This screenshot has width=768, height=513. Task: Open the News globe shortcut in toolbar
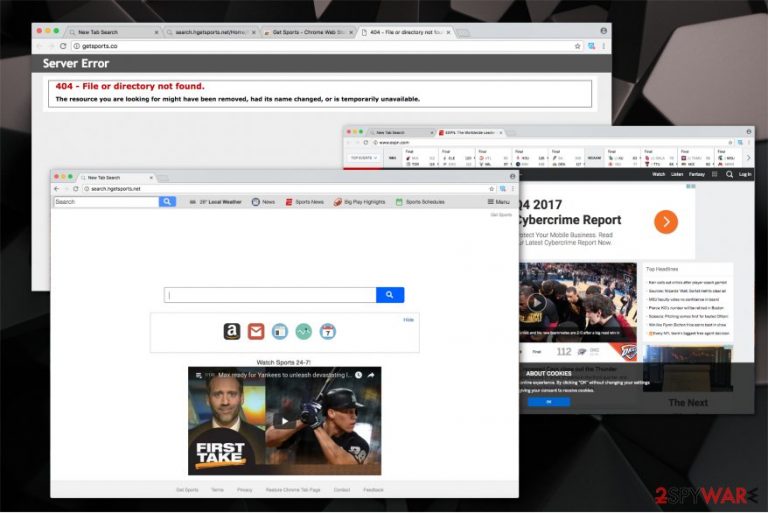(x=264, y=202)
